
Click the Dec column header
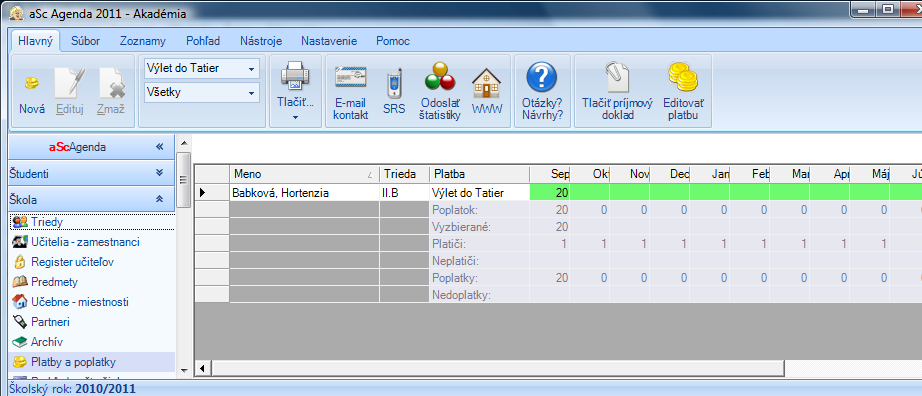[670, 174]
